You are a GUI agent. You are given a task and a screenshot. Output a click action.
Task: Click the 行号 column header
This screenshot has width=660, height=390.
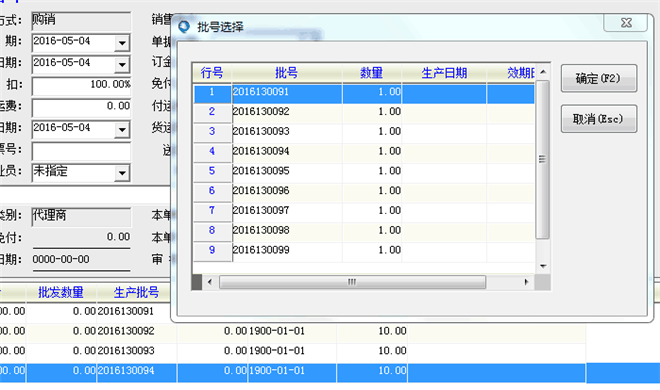click(x=212, y=73)
